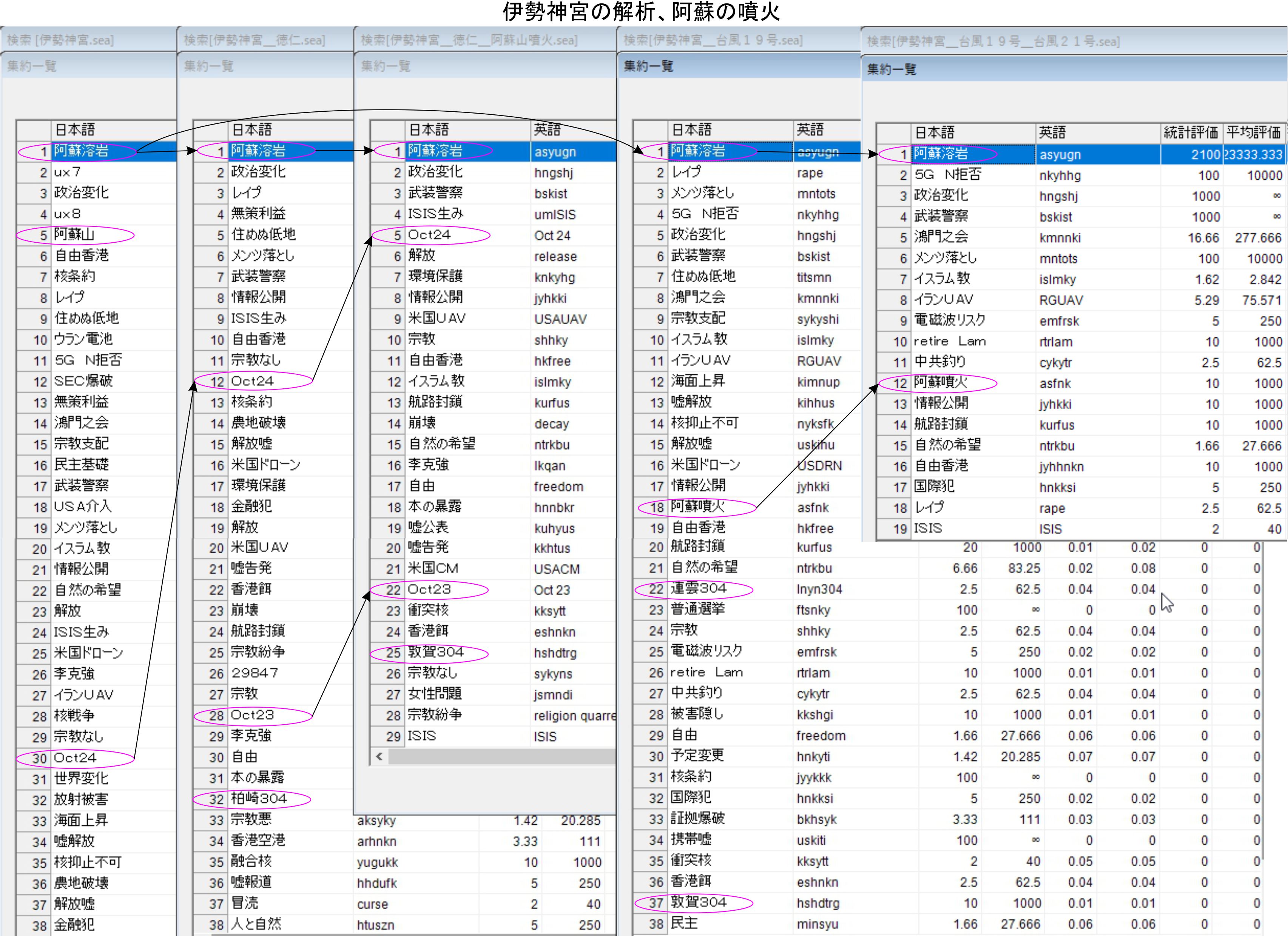This screenshot has width=1288, height=936.
Task: Select 柏崎304 row in second list
Action: 258,799
